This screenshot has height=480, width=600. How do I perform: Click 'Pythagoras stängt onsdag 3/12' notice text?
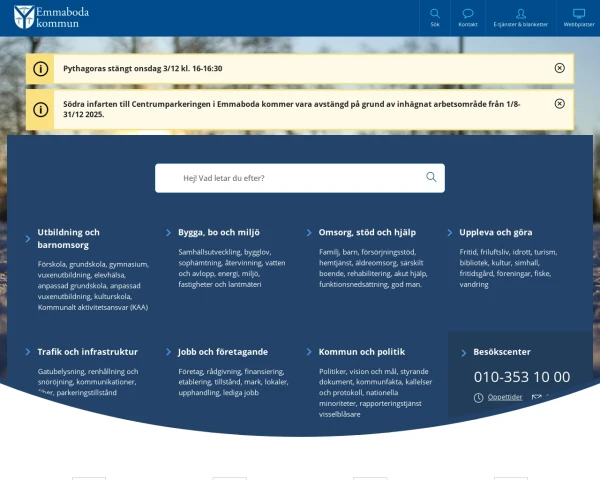point(143,69)
